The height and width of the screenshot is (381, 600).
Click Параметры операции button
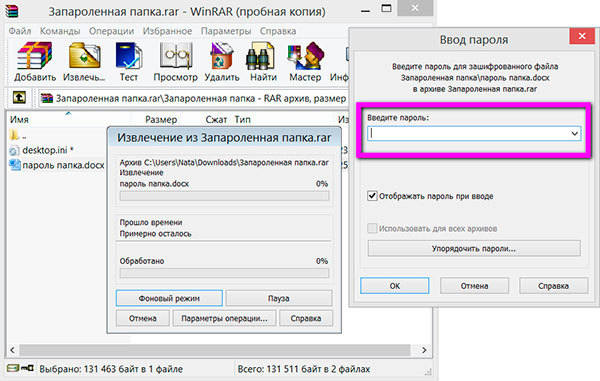224,318
